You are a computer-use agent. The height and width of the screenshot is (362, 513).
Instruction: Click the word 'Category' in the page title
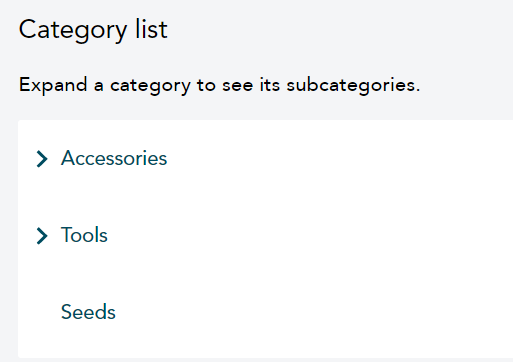pos(73,31)
